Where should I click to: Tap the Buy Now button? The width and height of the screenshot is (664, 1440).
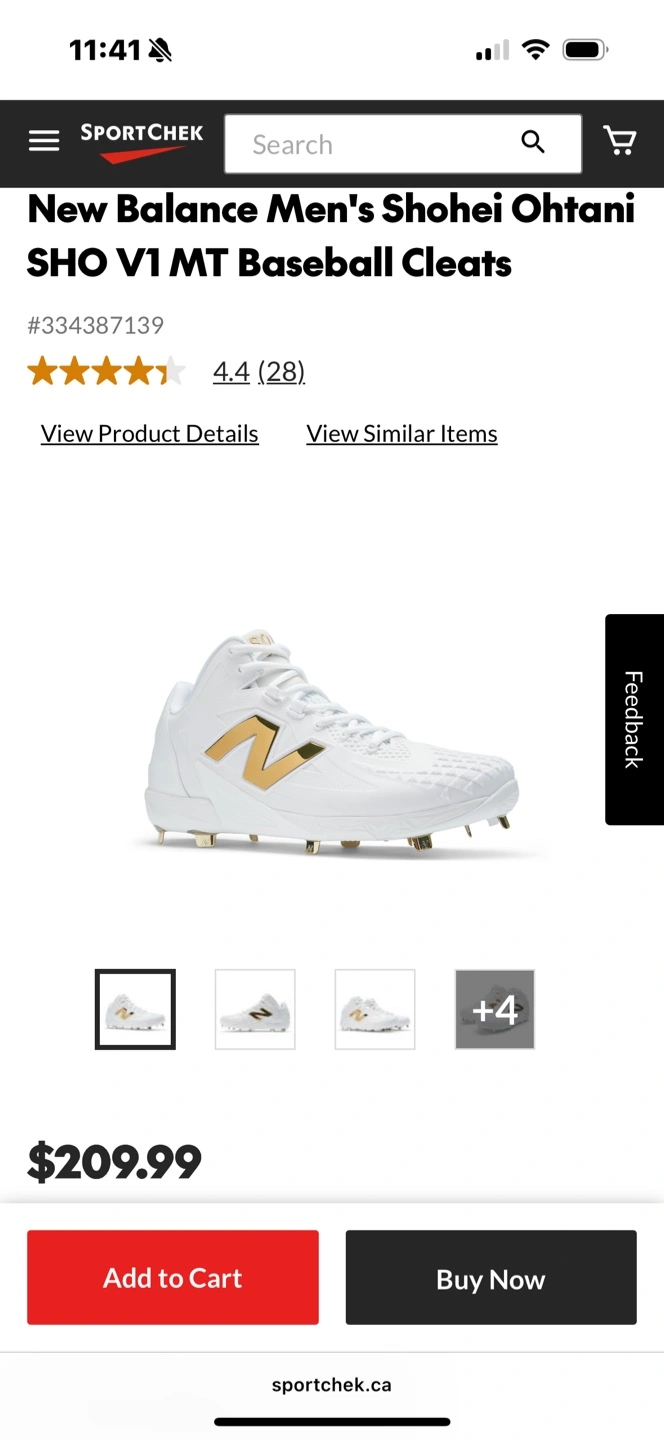pos(491,1278)
